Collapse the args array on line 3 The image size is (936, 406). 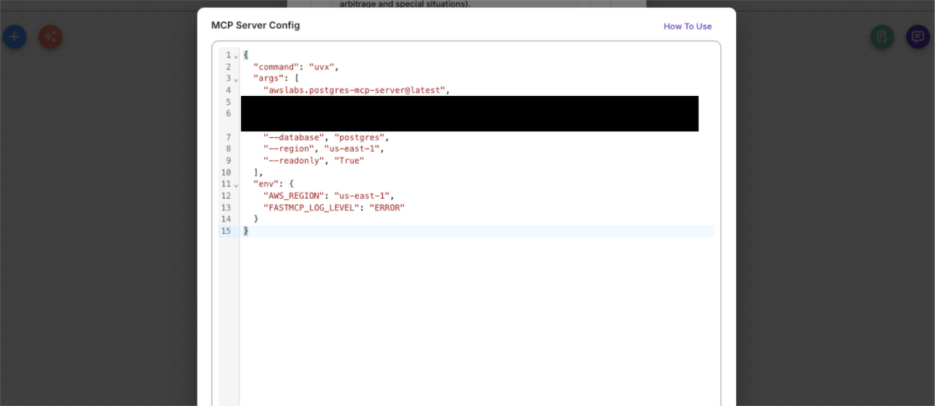[x=236, y=79]
